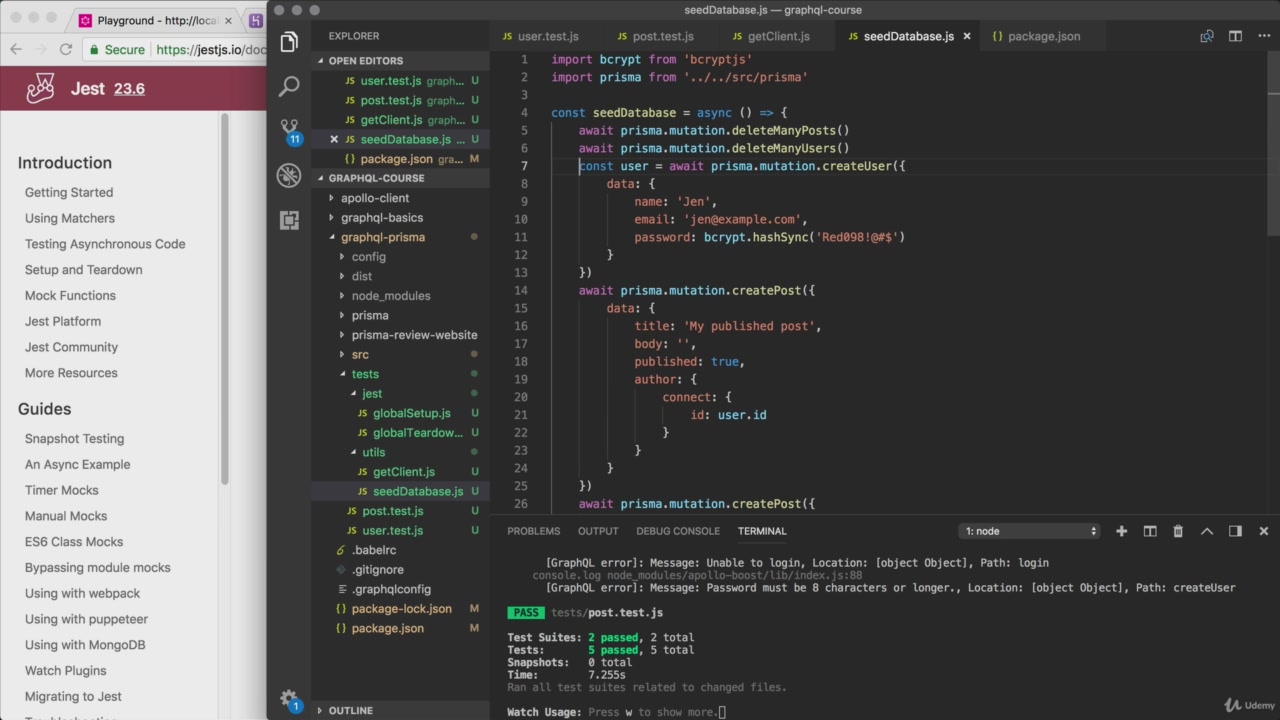Close seedDatabase.js in Open Editors
Viewport: 1280px width, 720px height.
[x=334, y=139]
